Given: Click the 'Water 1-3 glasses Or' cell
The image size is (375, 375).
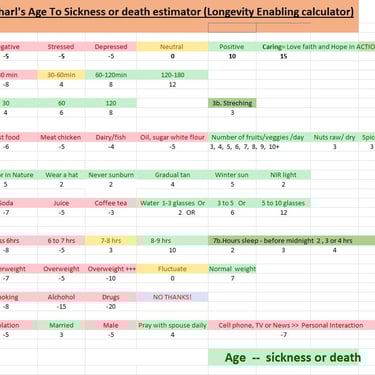Looking at the screenshot, I should tap(172, 203).
